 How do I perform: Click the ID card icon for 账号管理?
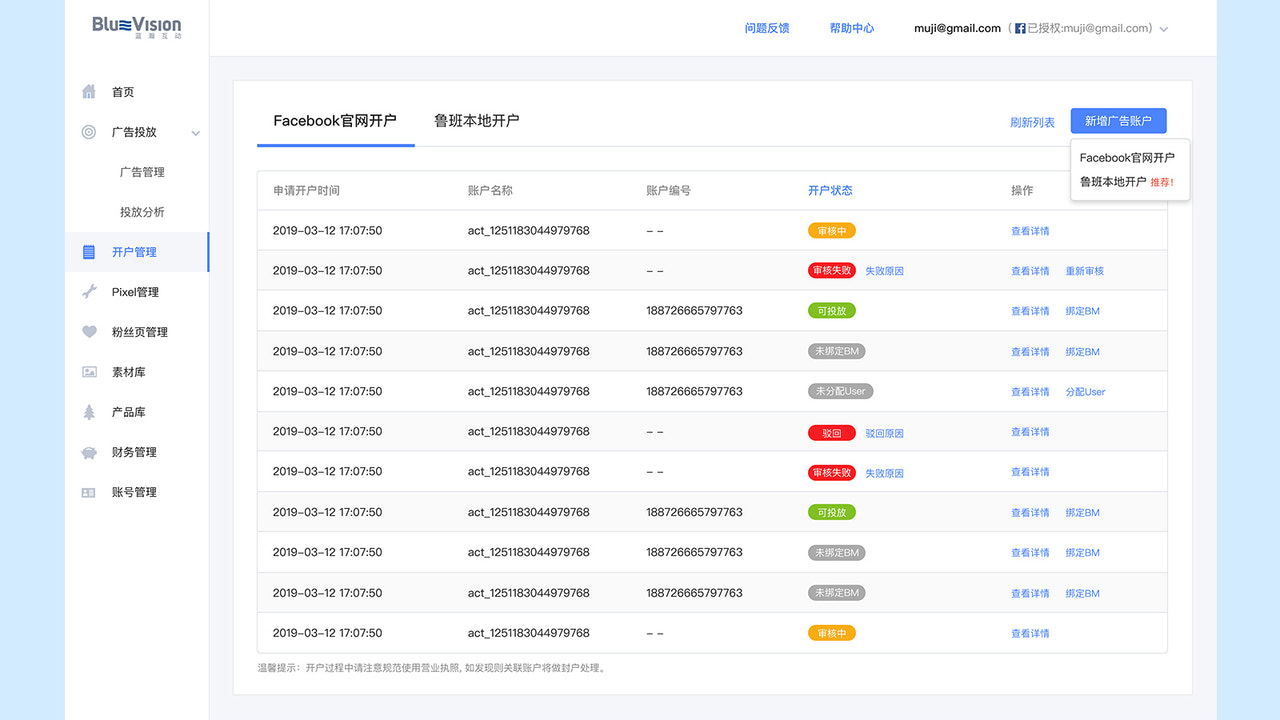tap(89, 492)
